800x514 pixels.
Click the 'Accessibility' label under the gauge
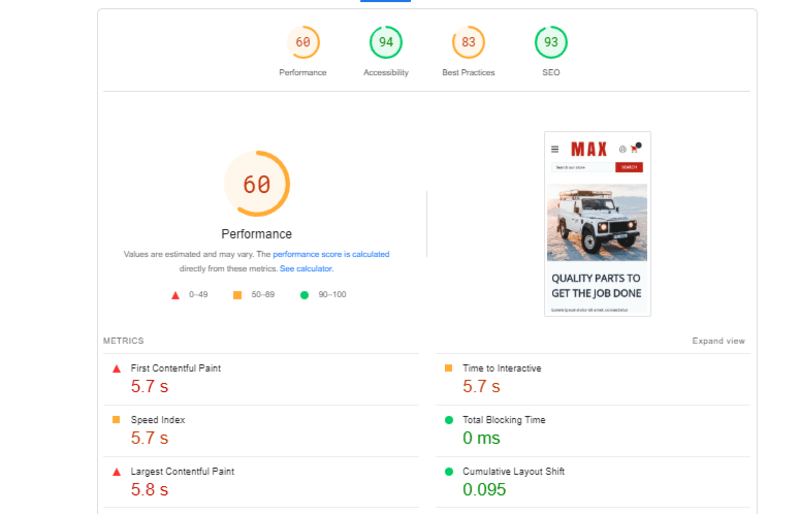[386, 72]
